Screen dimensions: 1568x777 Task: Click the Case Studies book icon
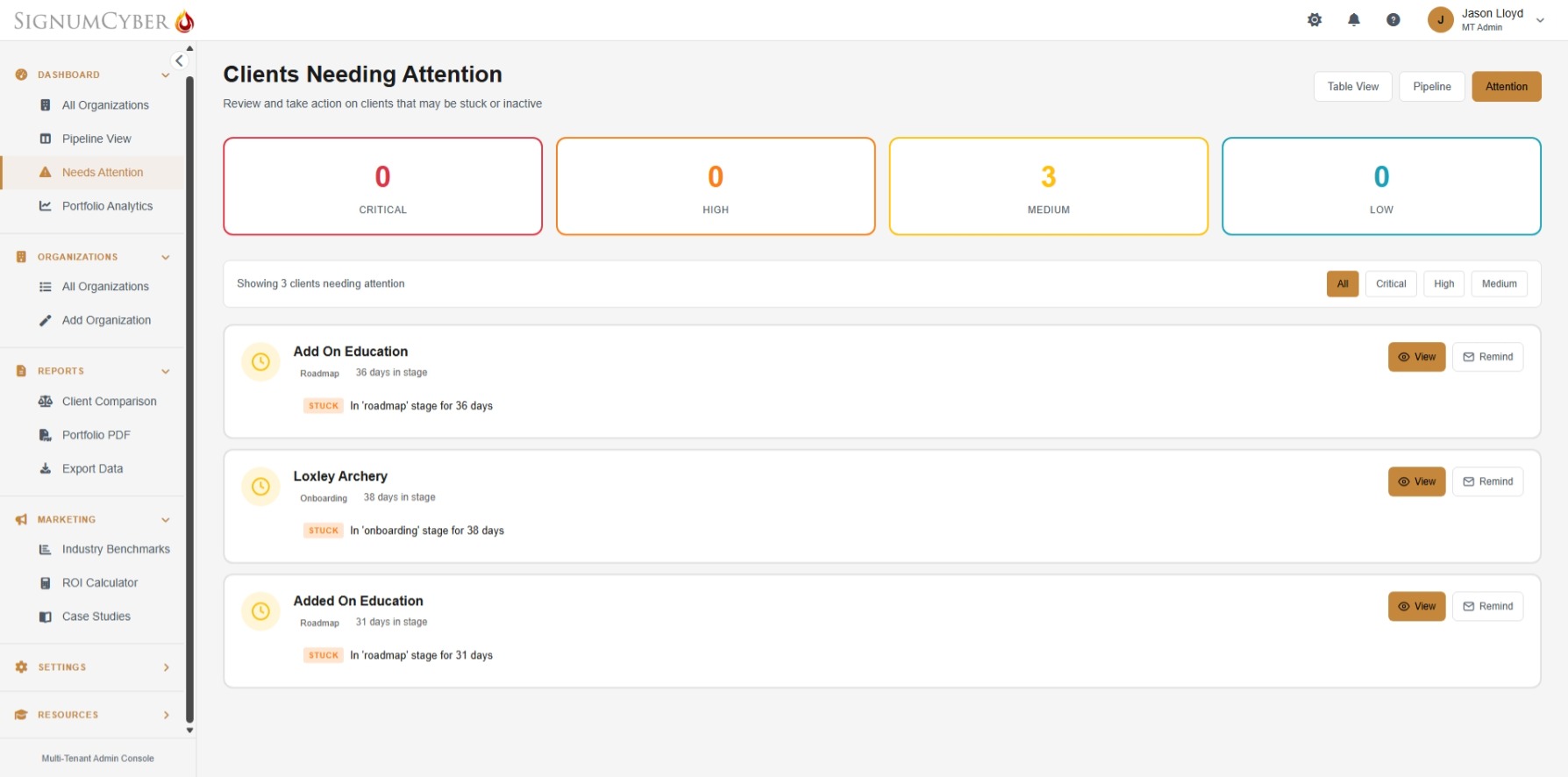(46, 617)
